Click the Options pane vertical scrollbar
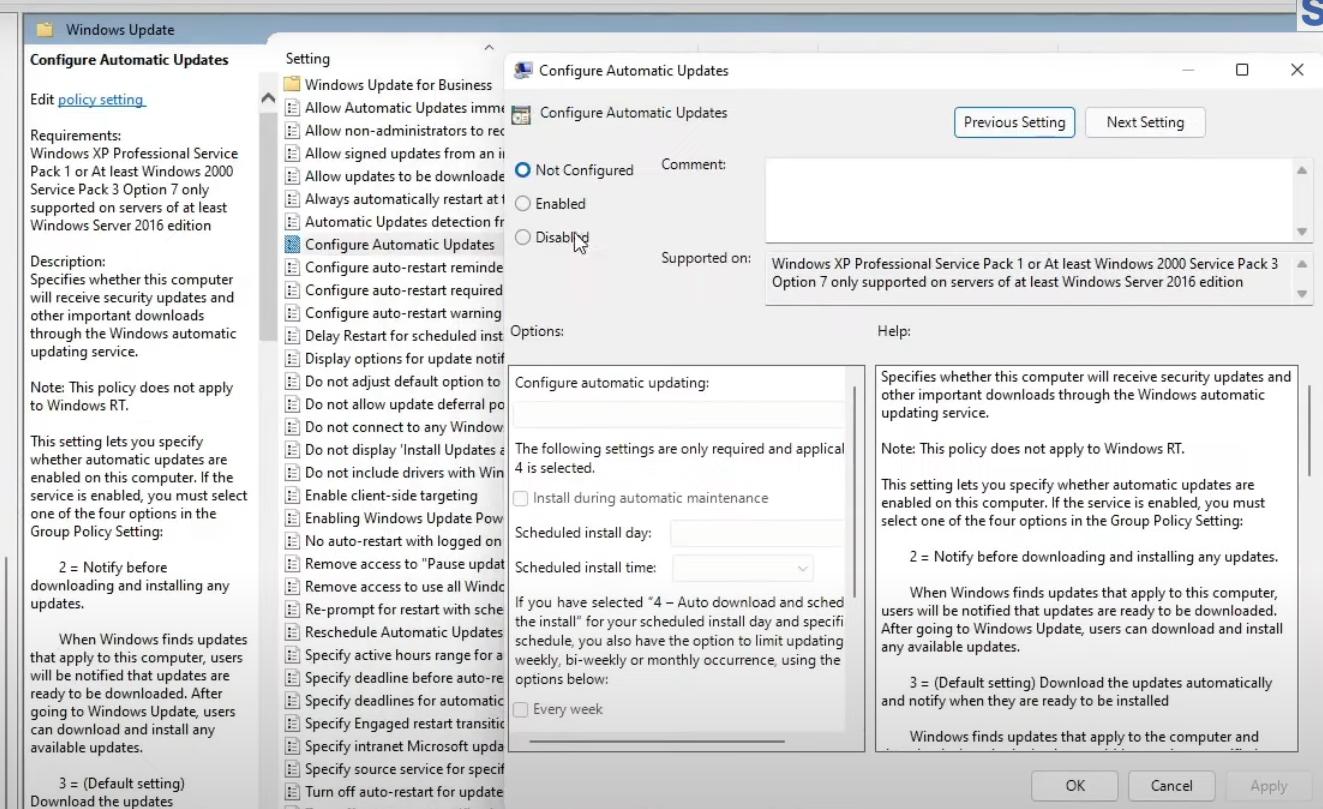Viewport: 1323px width, 809px height. pos(855,491)
